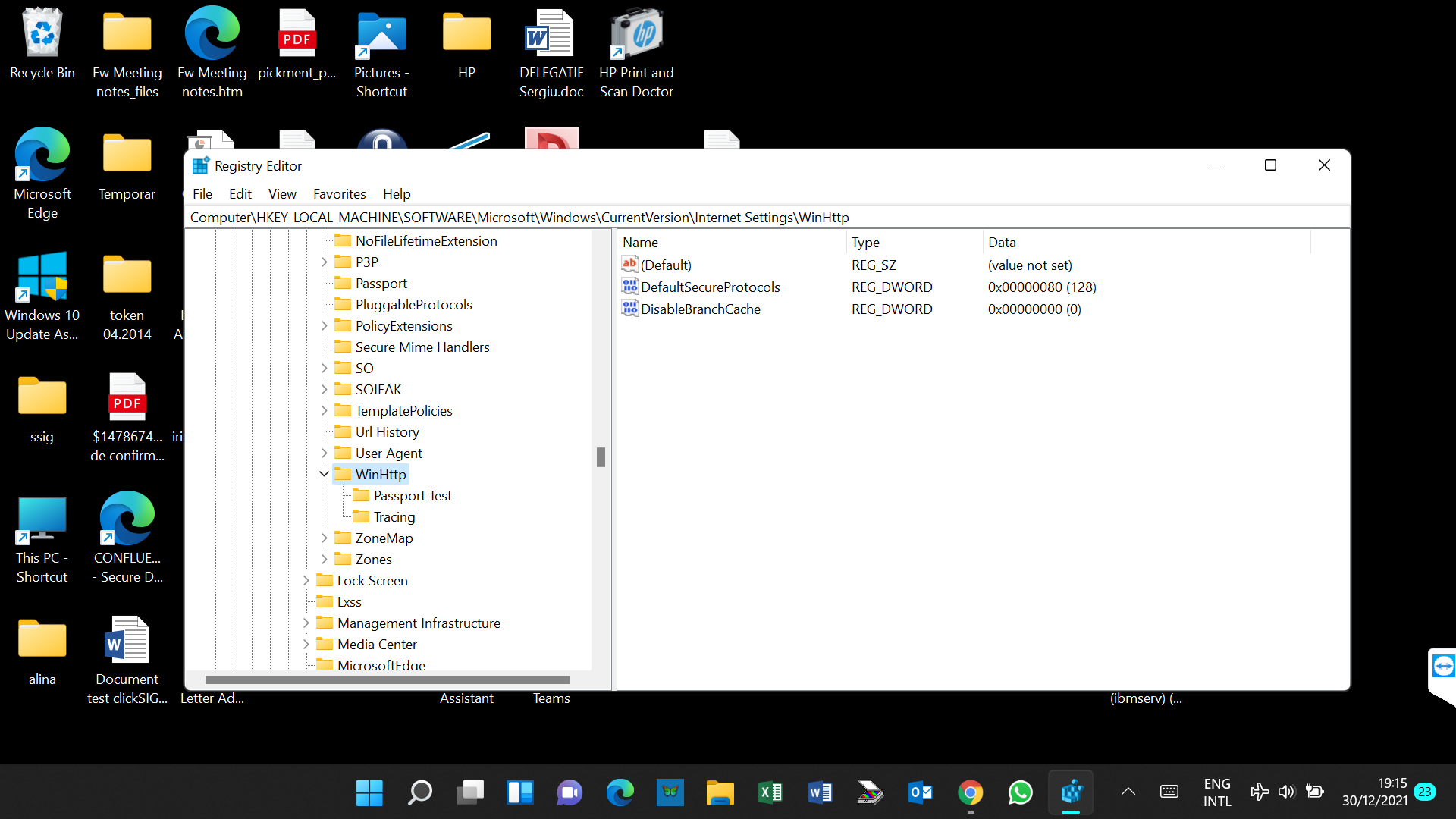Screen dimensions: 1456x819
Task: Select the Tracing subkey
Action: pos(394,517)
